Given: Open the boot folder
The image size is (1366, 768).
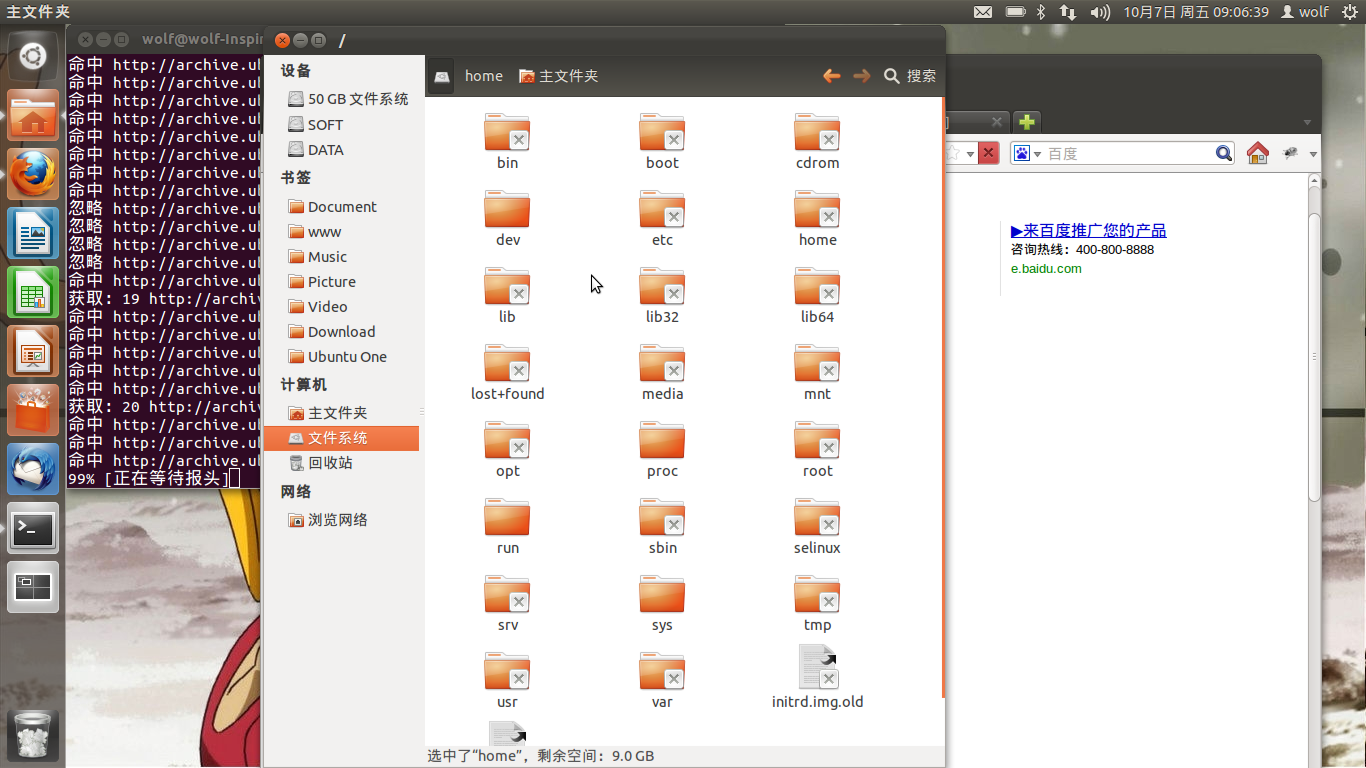Looking at the screenshot, I should pyautogui.click(x=662, y=132).
